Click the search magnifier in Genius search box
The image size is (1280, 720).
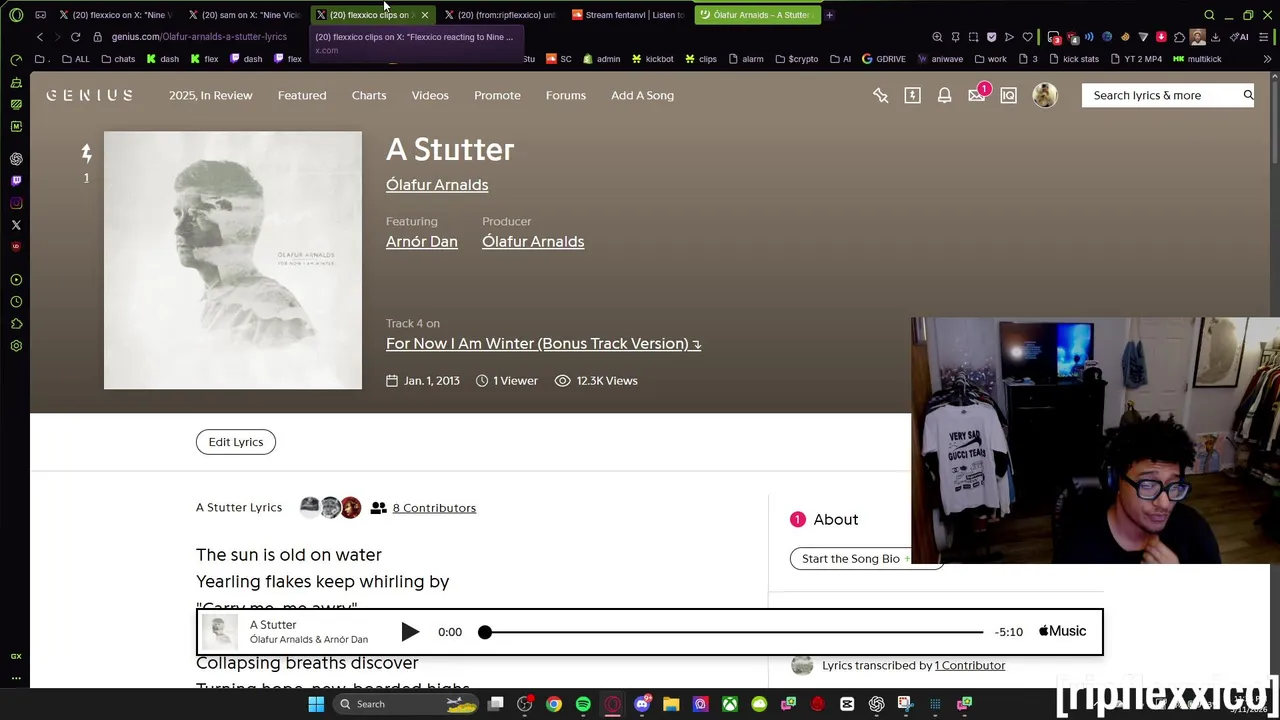(1248, 95)
